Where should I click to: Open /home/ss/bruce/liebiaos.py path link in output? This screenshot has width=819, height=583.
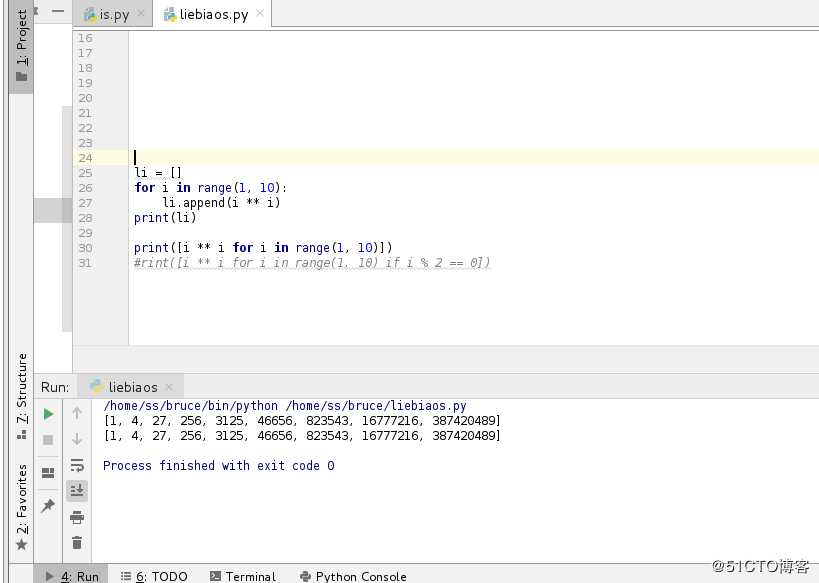click(x=376, y=405)
